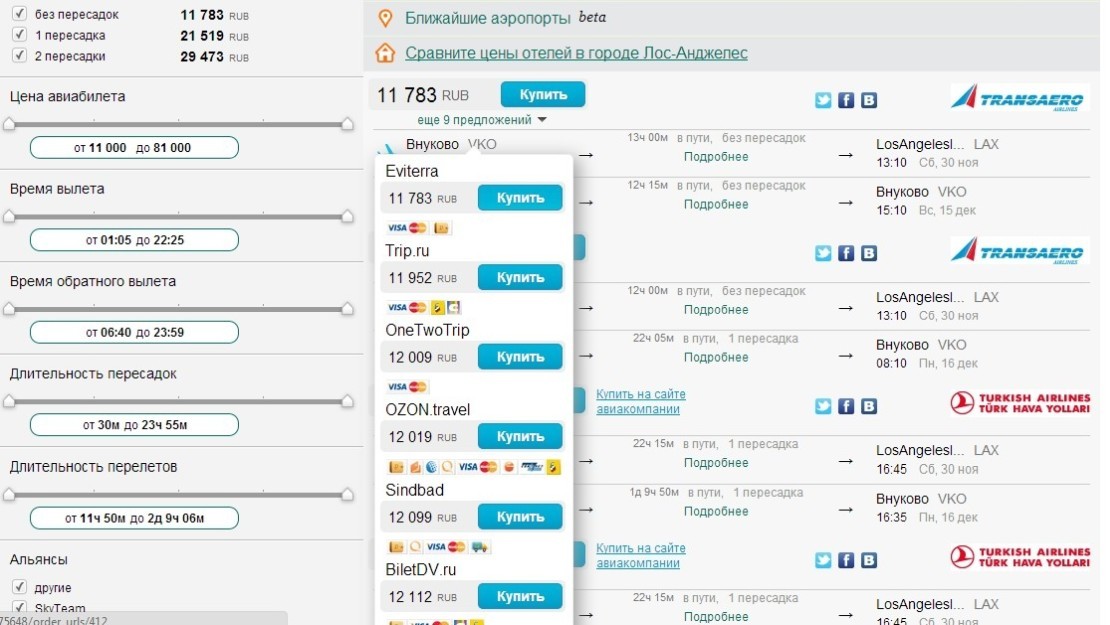Click the location pin icon near airports

[x=384, y=18]
